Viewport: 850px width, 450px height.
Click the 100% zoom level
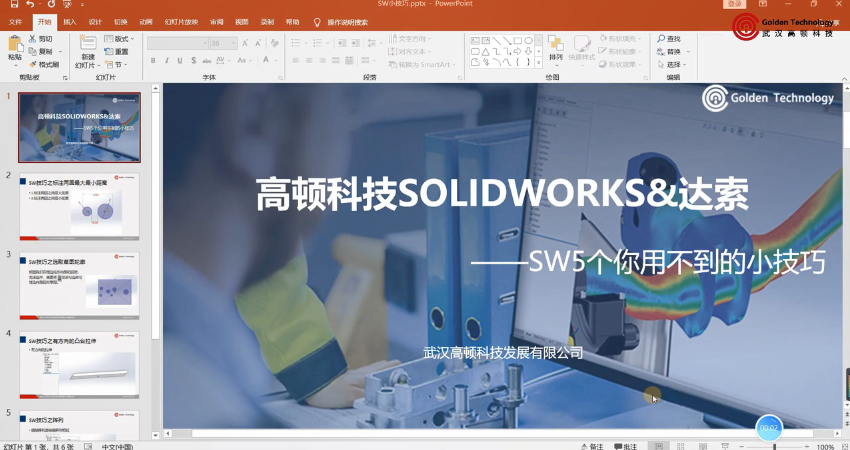825,447
